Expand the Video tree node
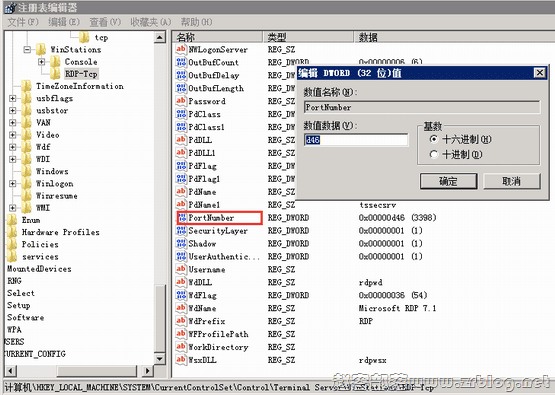 tap(13, 135)
